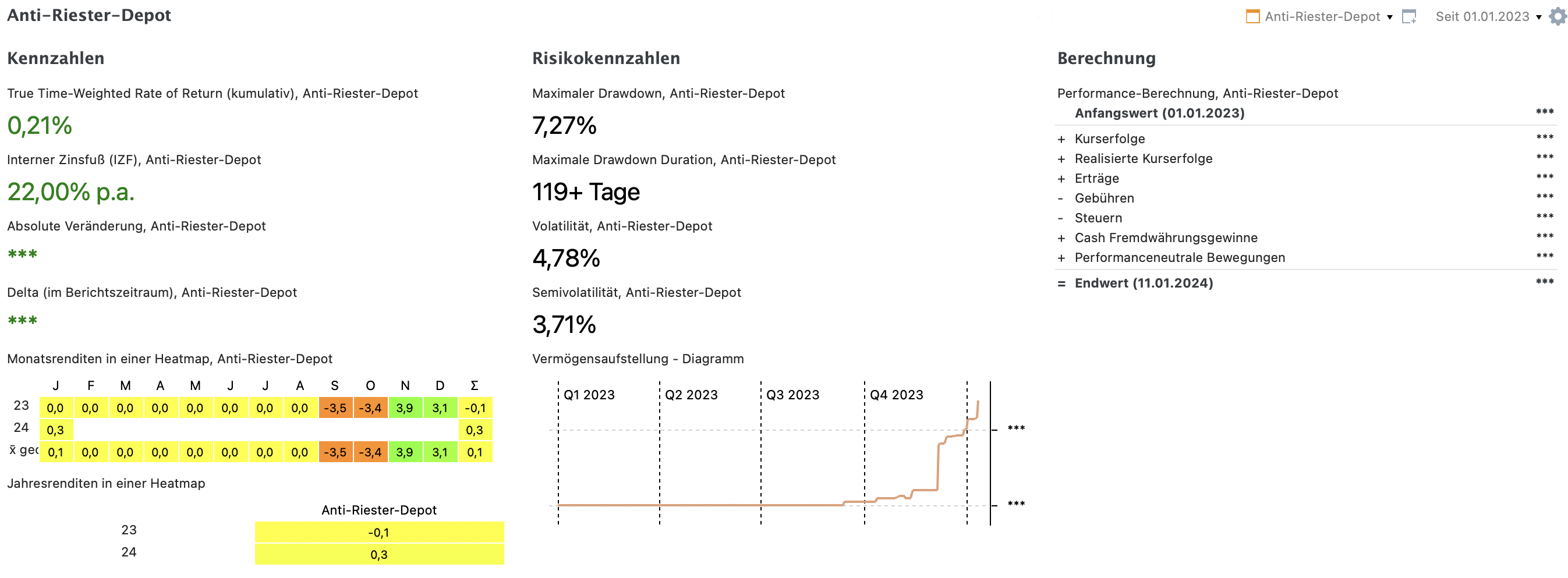Open the settings gear
The height and width of the screenshot is (578, 1568).
pyautogui.click(x=1557, y=16)
